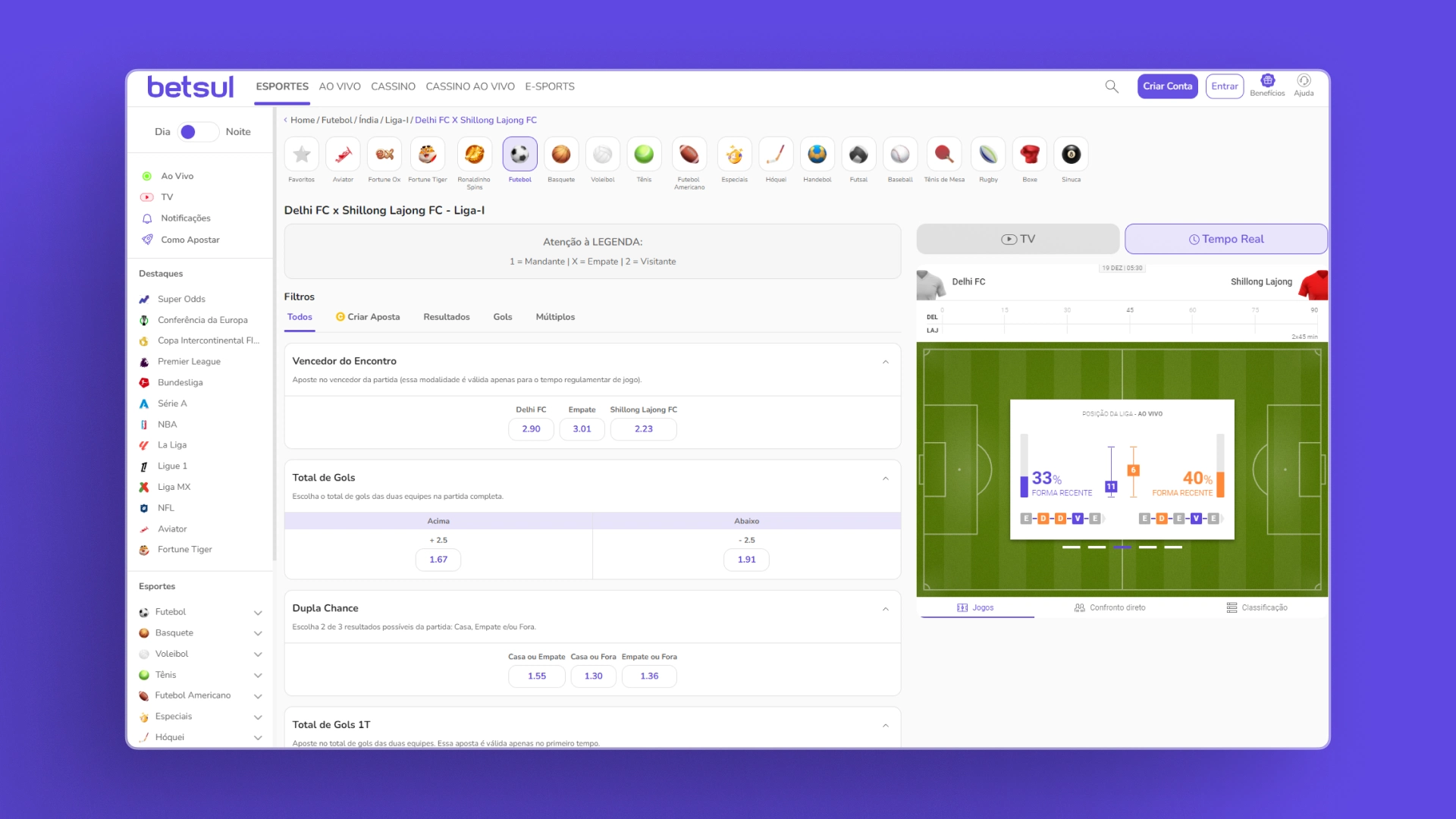Select the Tempo Real button

pyautogui.click(x=1226, y=239)
